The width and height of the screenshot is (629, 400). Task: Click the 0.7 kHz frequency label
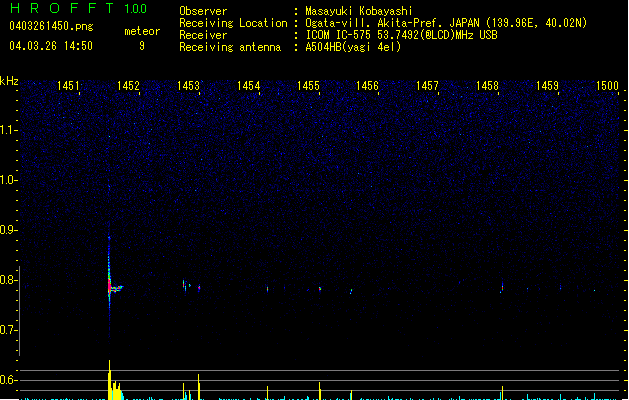9,330
